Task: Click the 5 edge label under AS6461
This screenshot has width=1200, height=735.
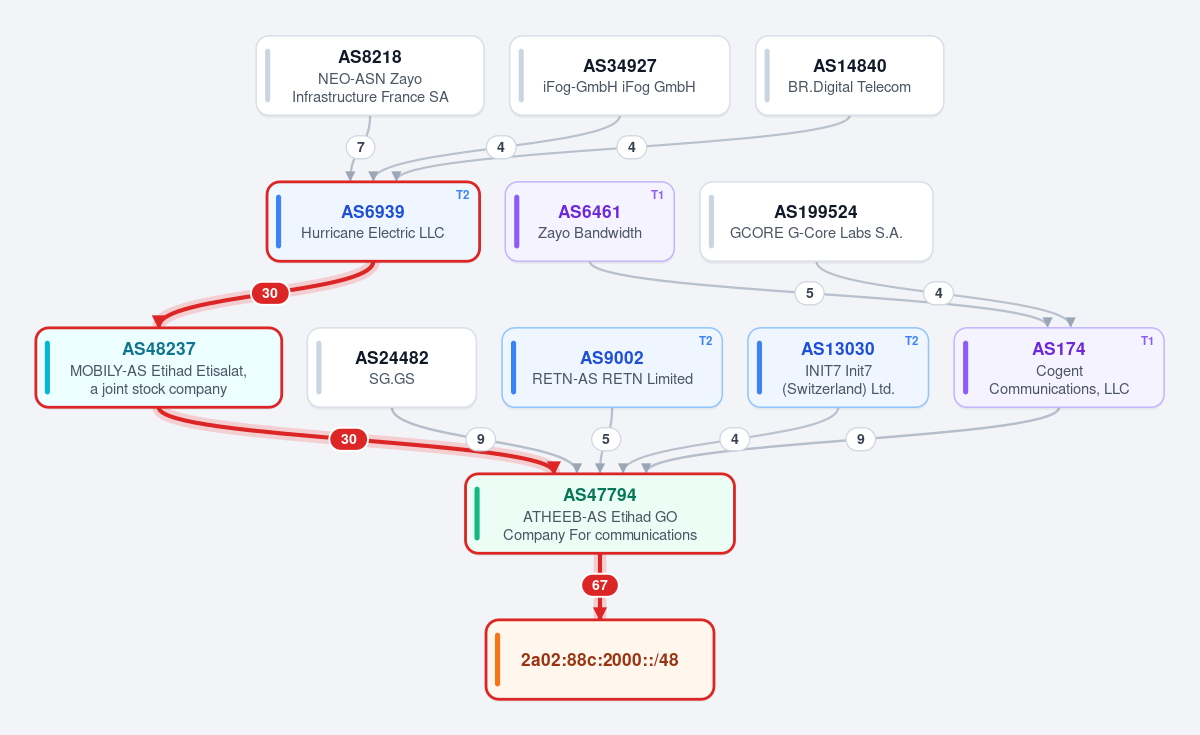Action: 809,293
